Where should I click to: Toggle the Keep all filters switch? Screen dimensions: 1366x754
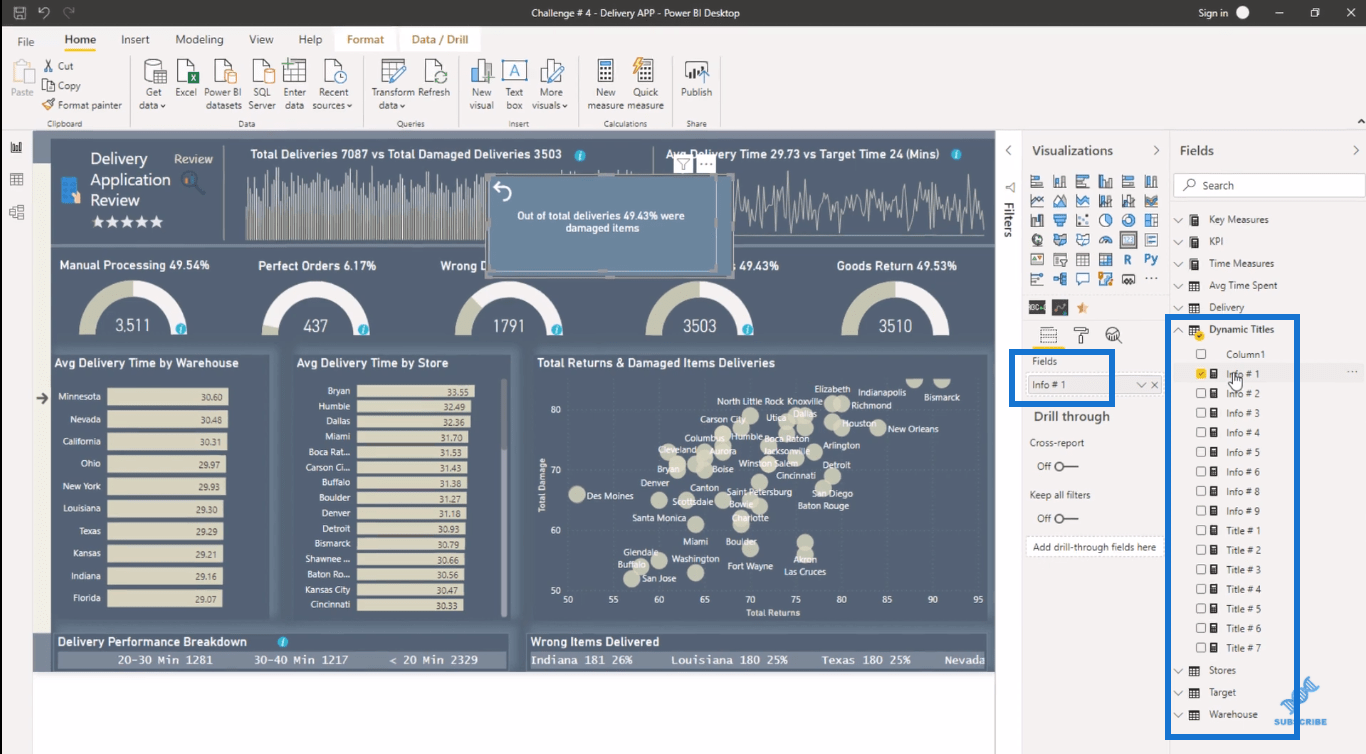[x=1066, y=518]
